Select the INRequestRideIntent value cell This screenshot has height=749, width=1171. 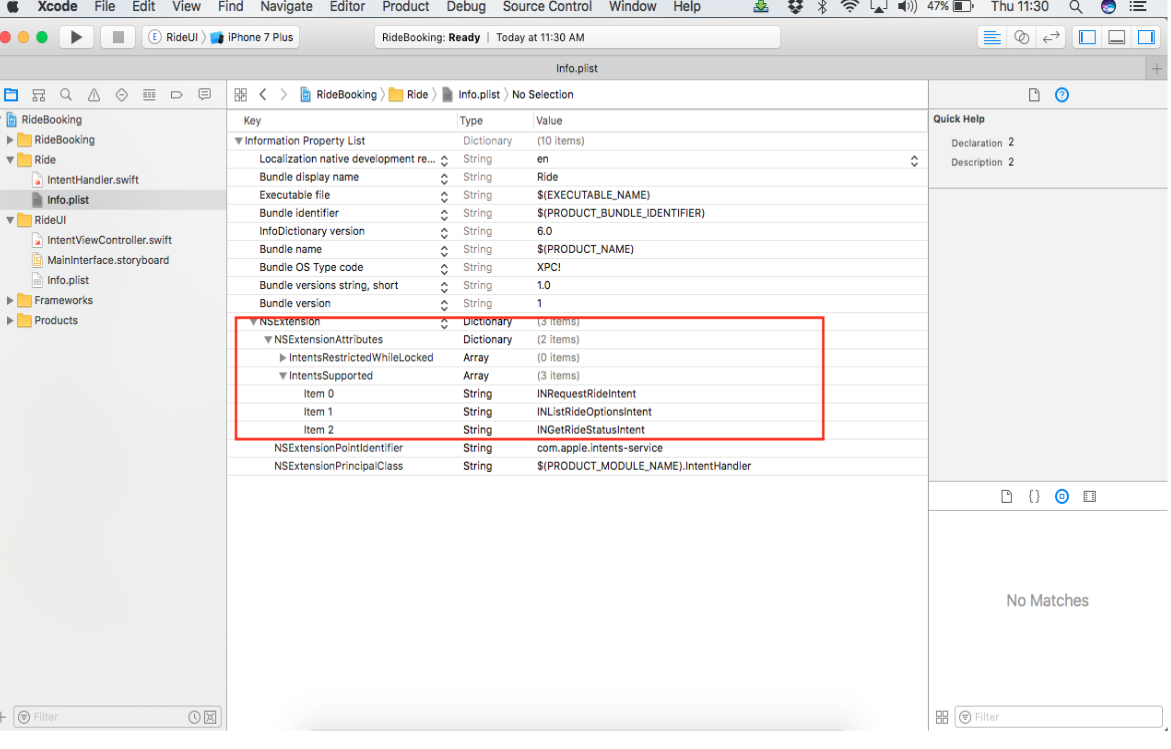[x=586, y=394]
